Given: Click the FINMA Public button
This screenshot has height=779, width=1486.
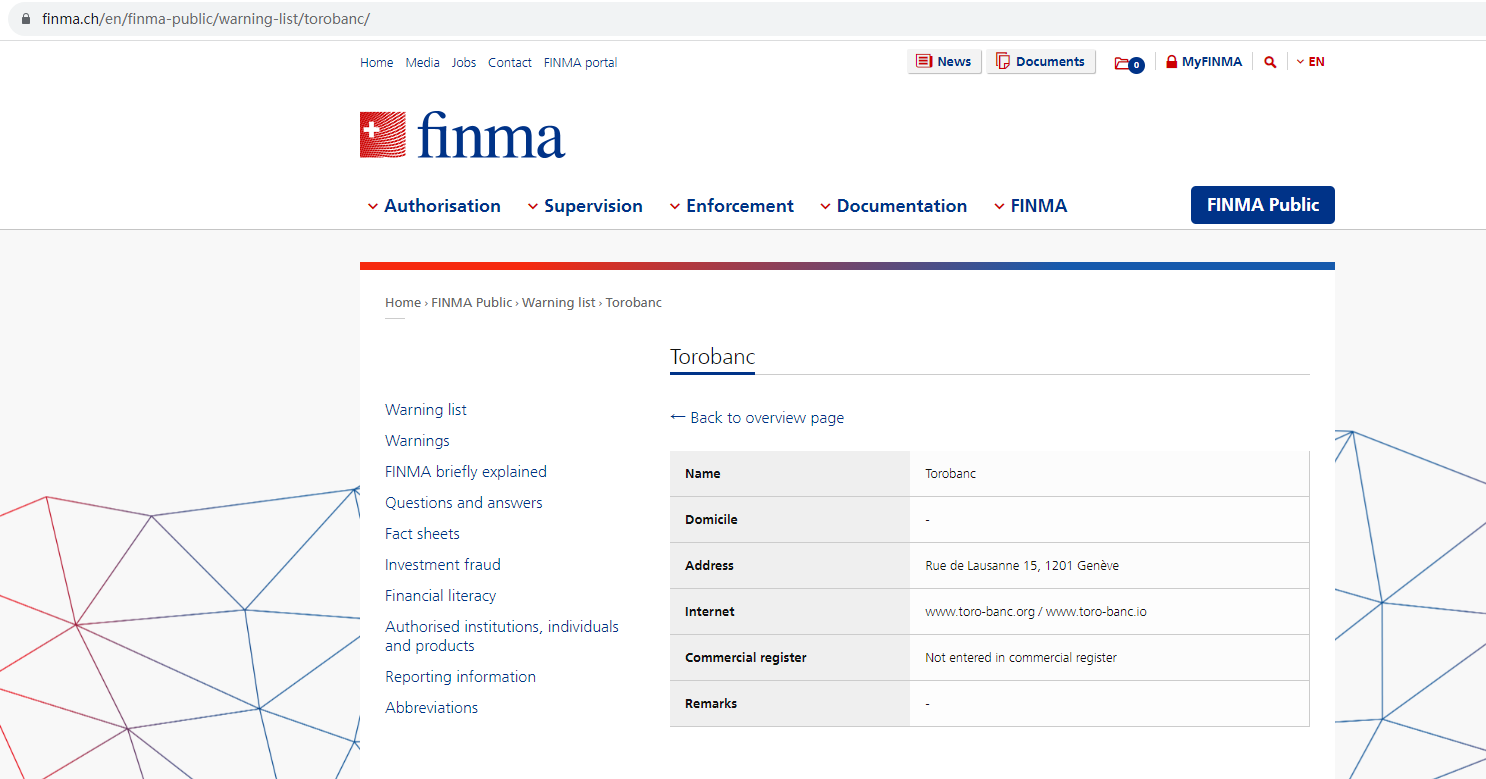Looking at the screenshot, I should [1263, 205].
